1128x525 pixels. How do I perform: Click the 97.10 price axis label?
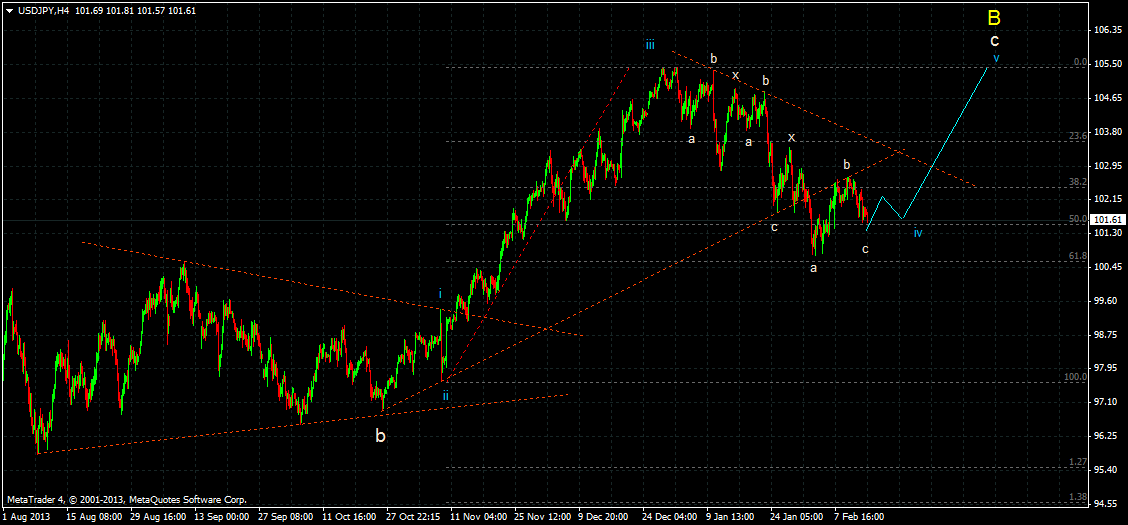pyautogui.click(x=1108, y=402)
